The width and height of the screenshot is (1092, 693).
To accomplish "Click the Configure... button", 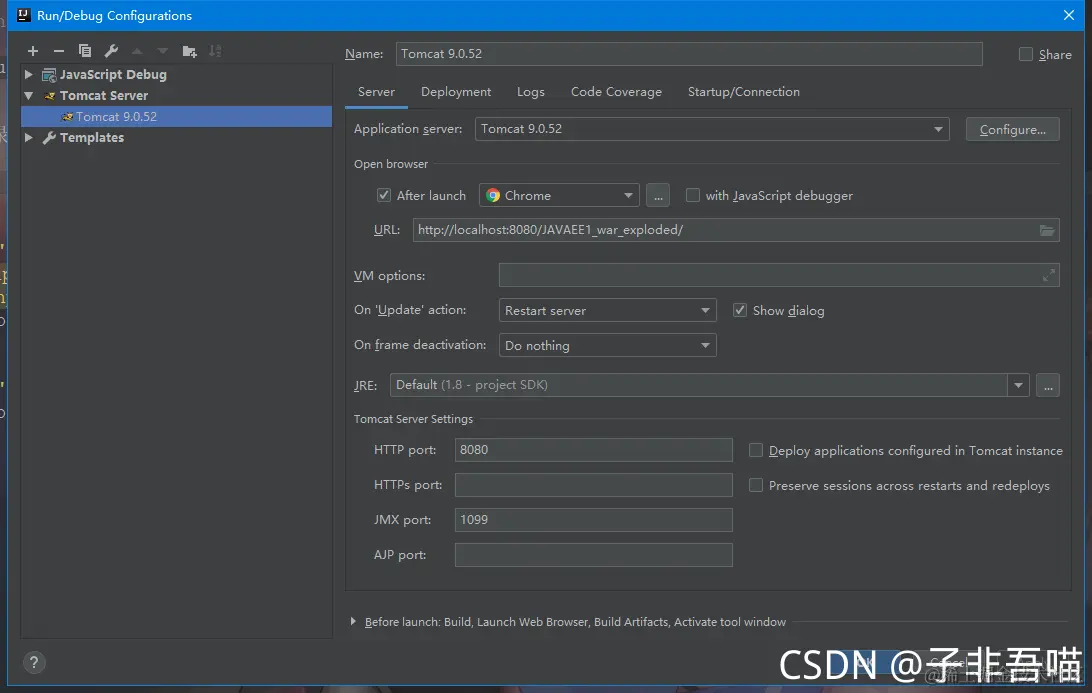I will click(x=1013, y=130).
